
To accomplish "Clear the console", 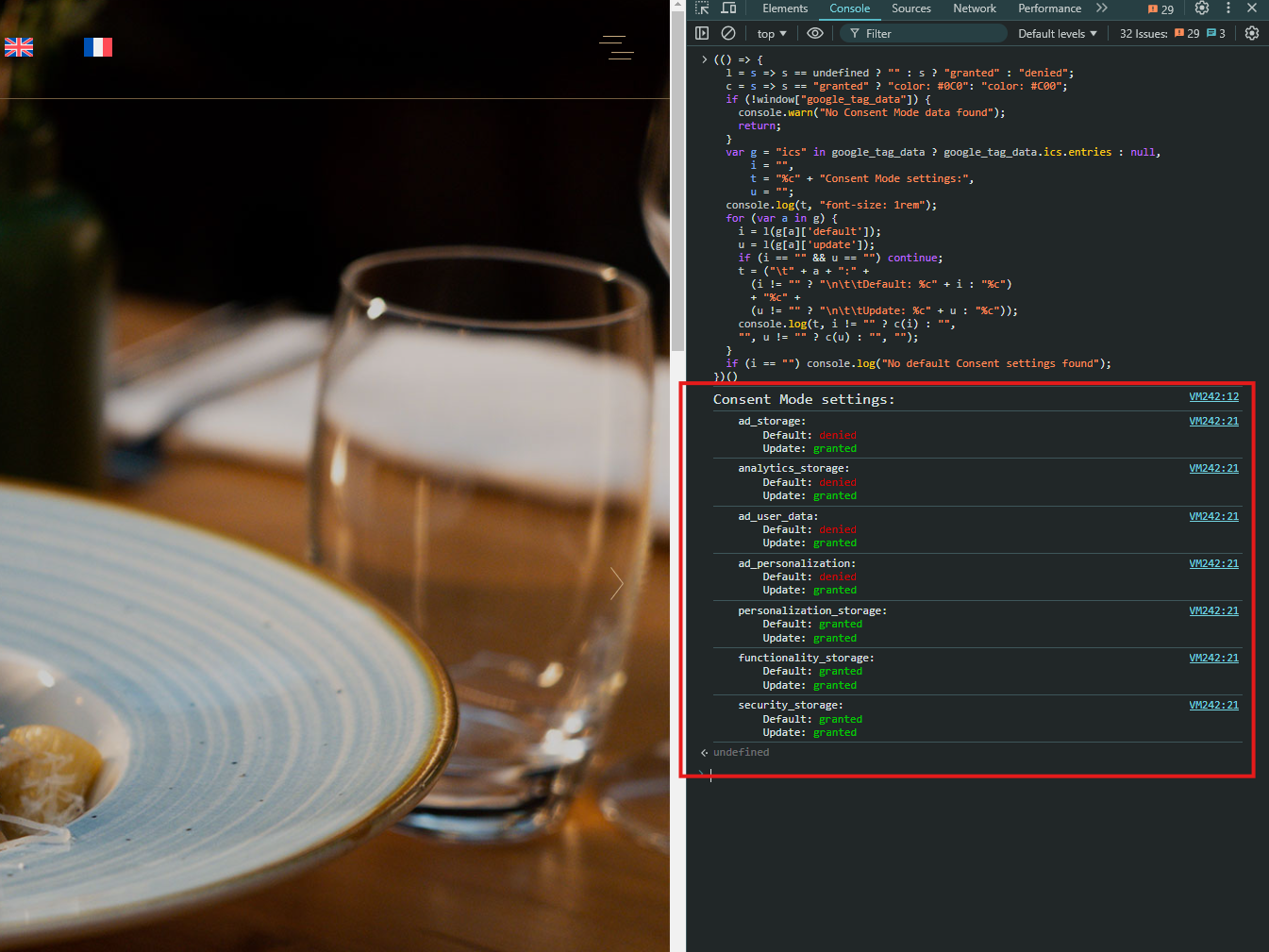I will point(728,33).
